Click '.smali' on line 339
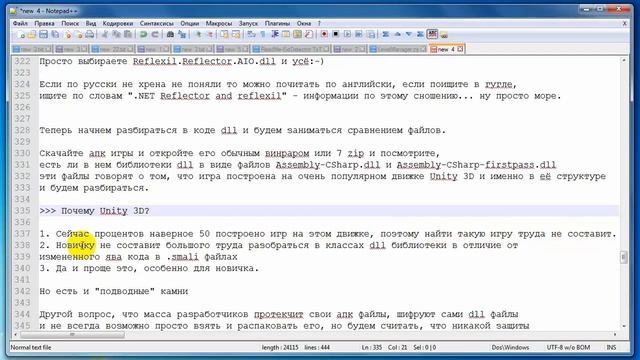This screenshot has height=360, width=640. point(182,257)
